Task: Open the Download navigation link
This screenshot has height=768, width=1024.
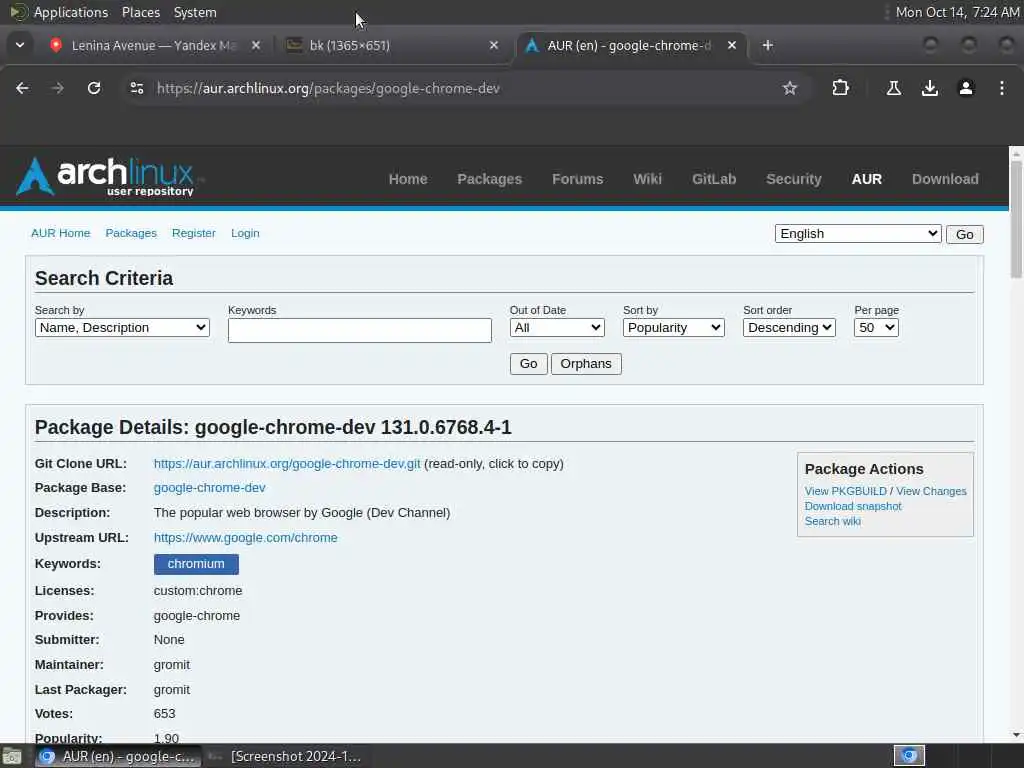Action: pos(945,179)
